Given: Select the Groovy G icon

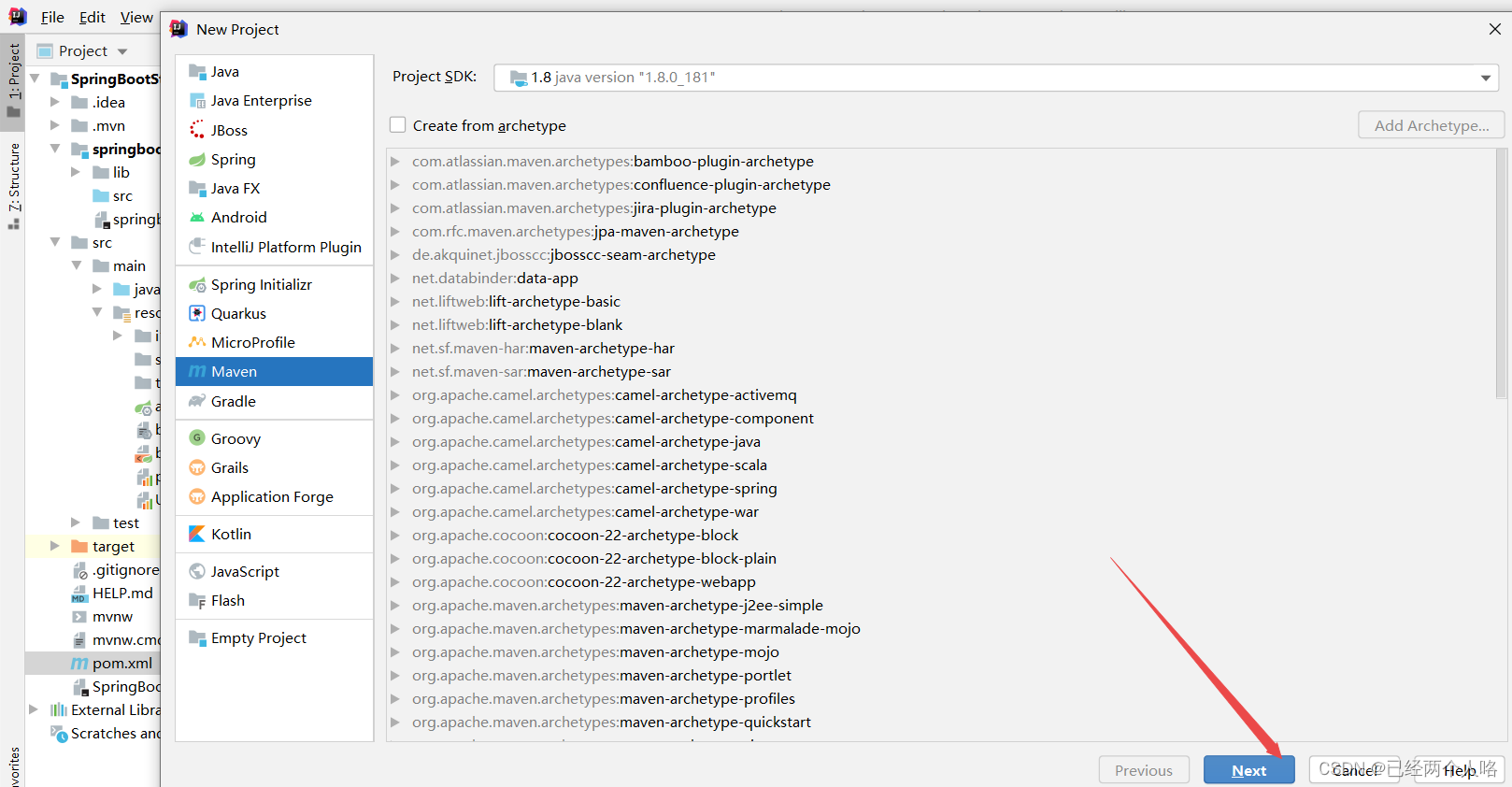Looking at the screenshot, I should pyautogui.click(x=197, y=438).
